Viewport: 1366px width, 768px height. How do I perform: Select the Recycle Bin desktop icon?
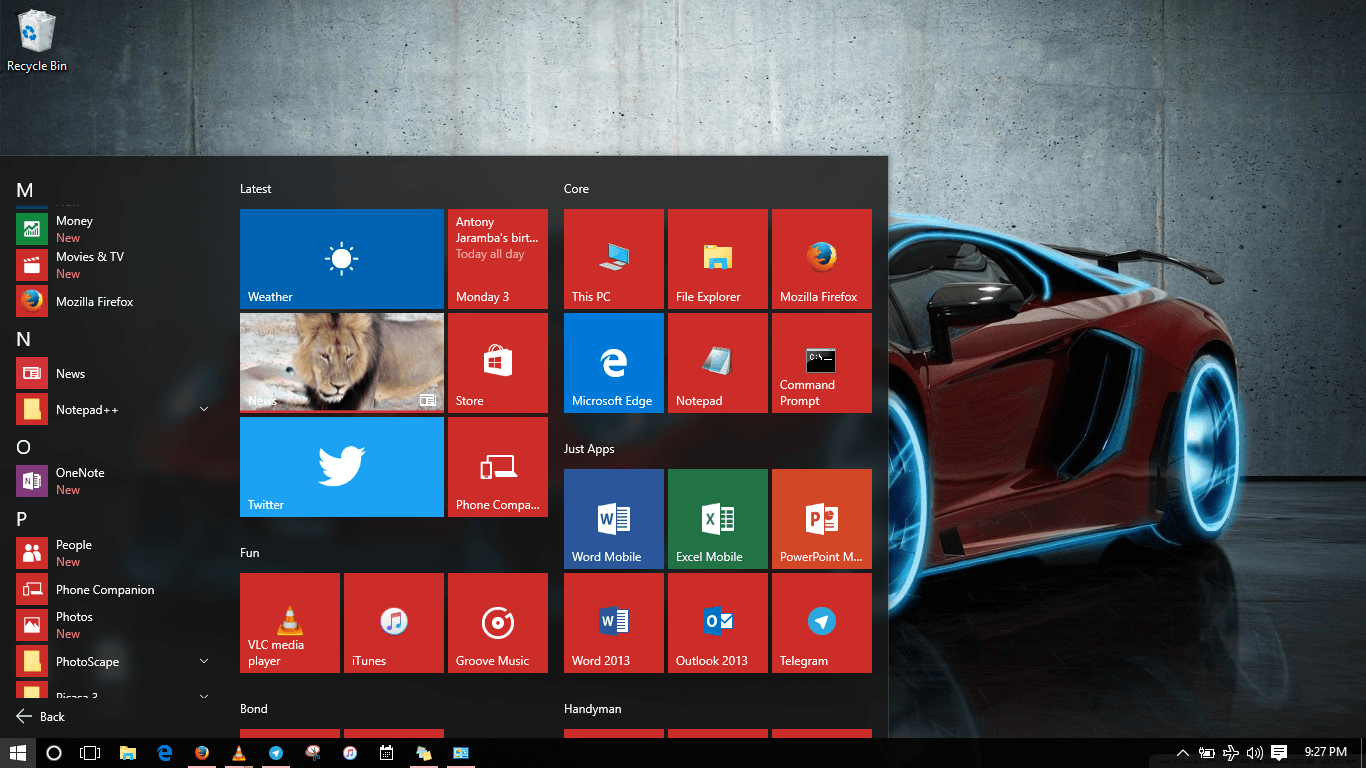pos(37,41)
